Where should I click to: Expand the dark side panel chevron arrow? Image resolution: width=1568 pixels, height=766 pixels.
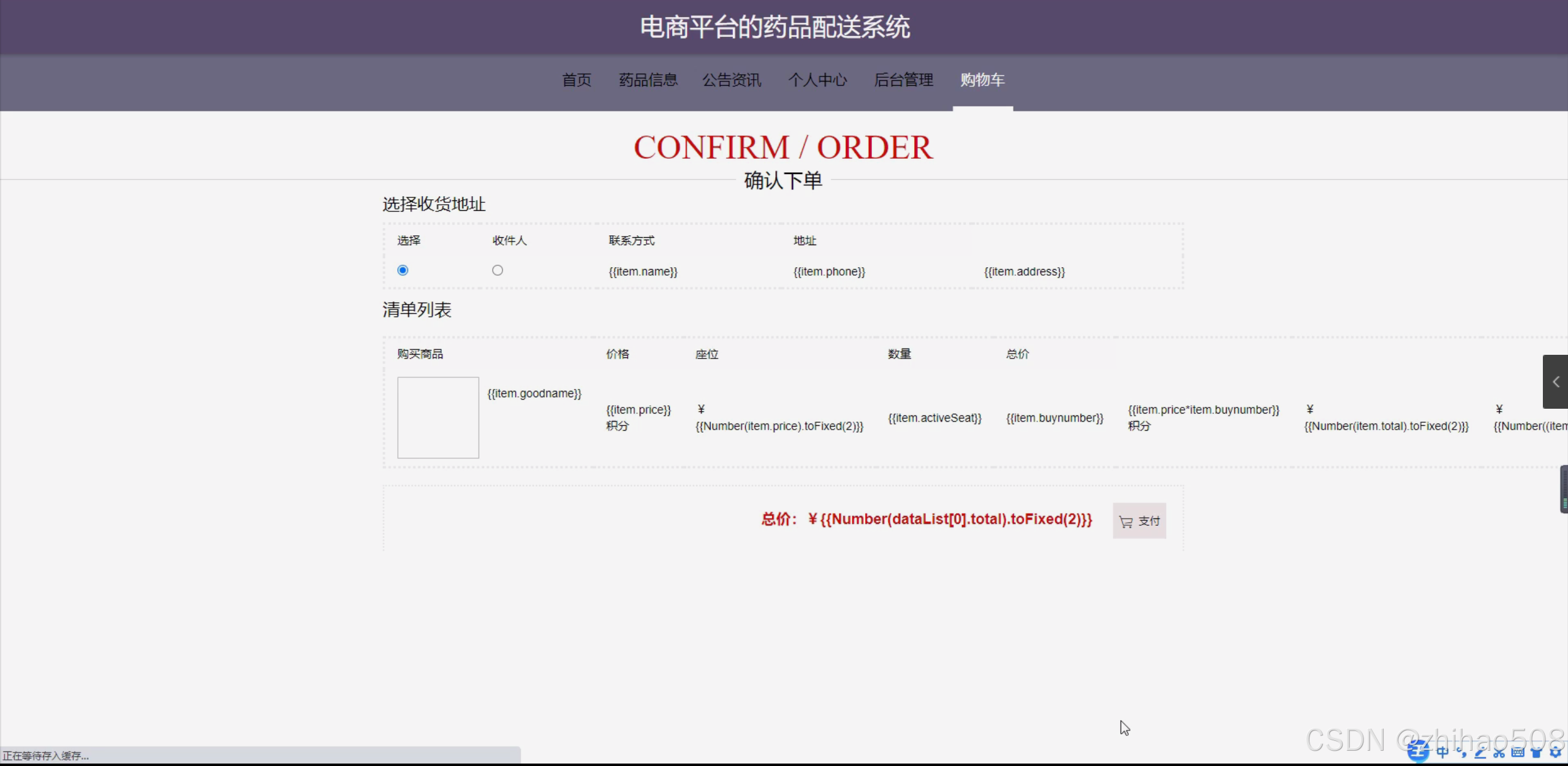click(x=1556, y=382)
